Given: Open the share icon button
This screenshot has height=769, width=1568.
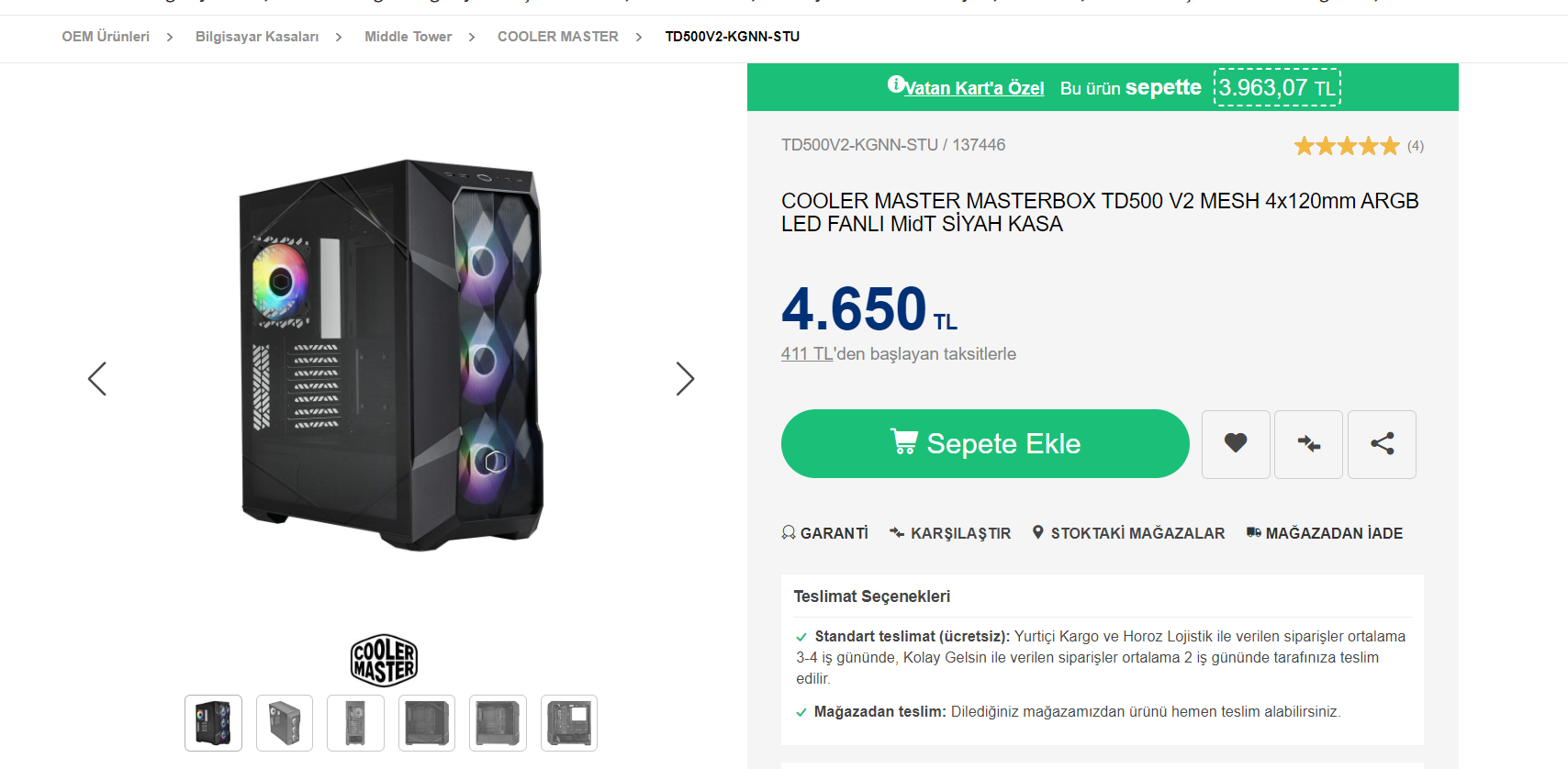Looking at the screenshot, I should [1382, 444].
